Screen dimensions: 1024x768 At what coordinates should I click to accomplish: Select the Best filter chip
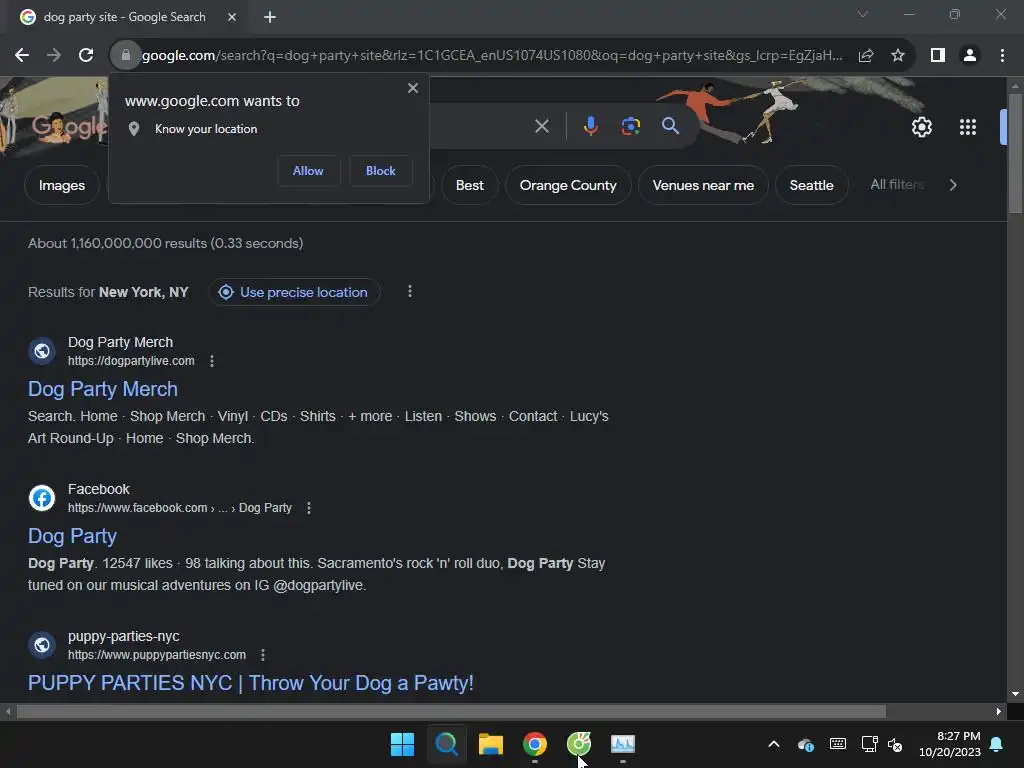point(470,185)
